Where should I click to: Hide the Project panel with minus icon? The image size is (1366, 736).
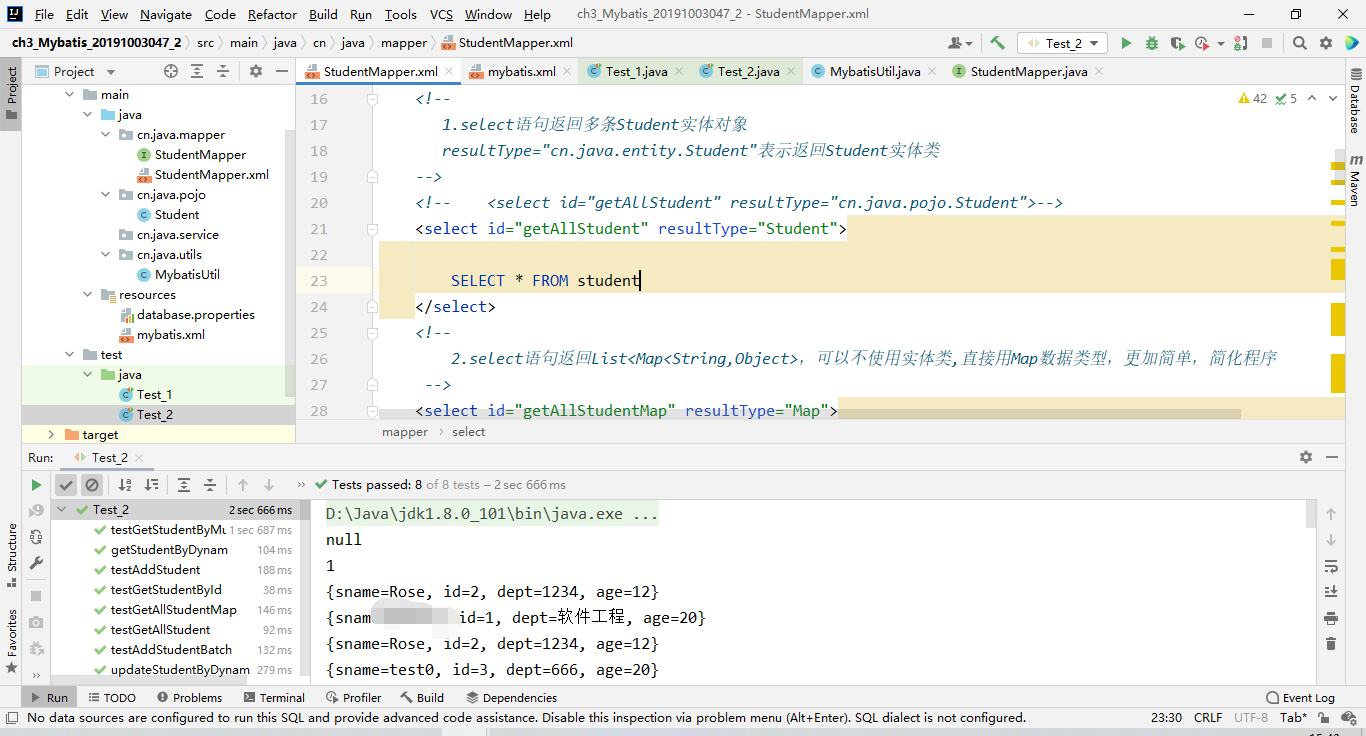[x=281, y=71]
